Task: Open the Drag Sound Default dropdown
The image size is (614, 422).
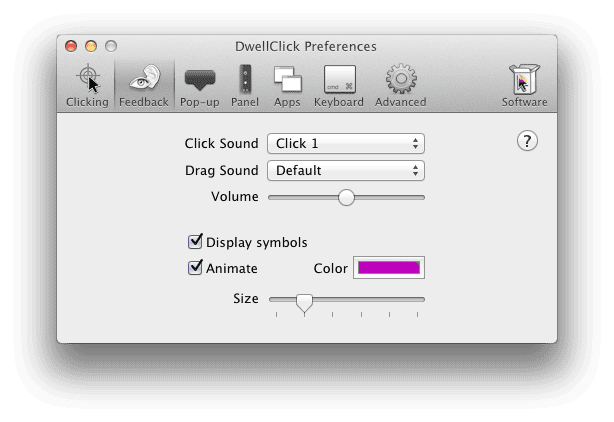Action: (346, 170)
